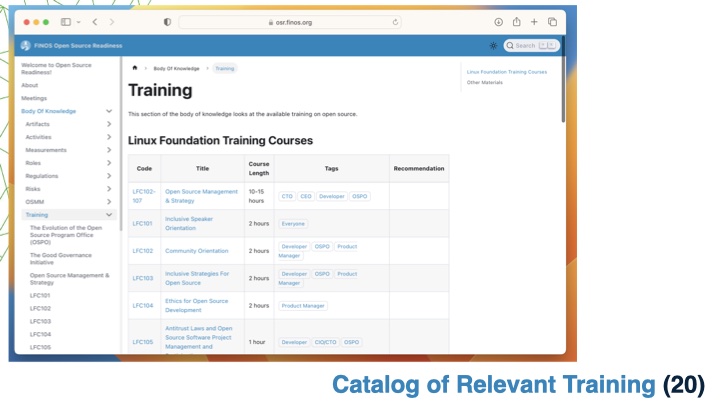The image size is (720, 405).
Task: Expand the Risks section chevron
Action: point(109,189)
